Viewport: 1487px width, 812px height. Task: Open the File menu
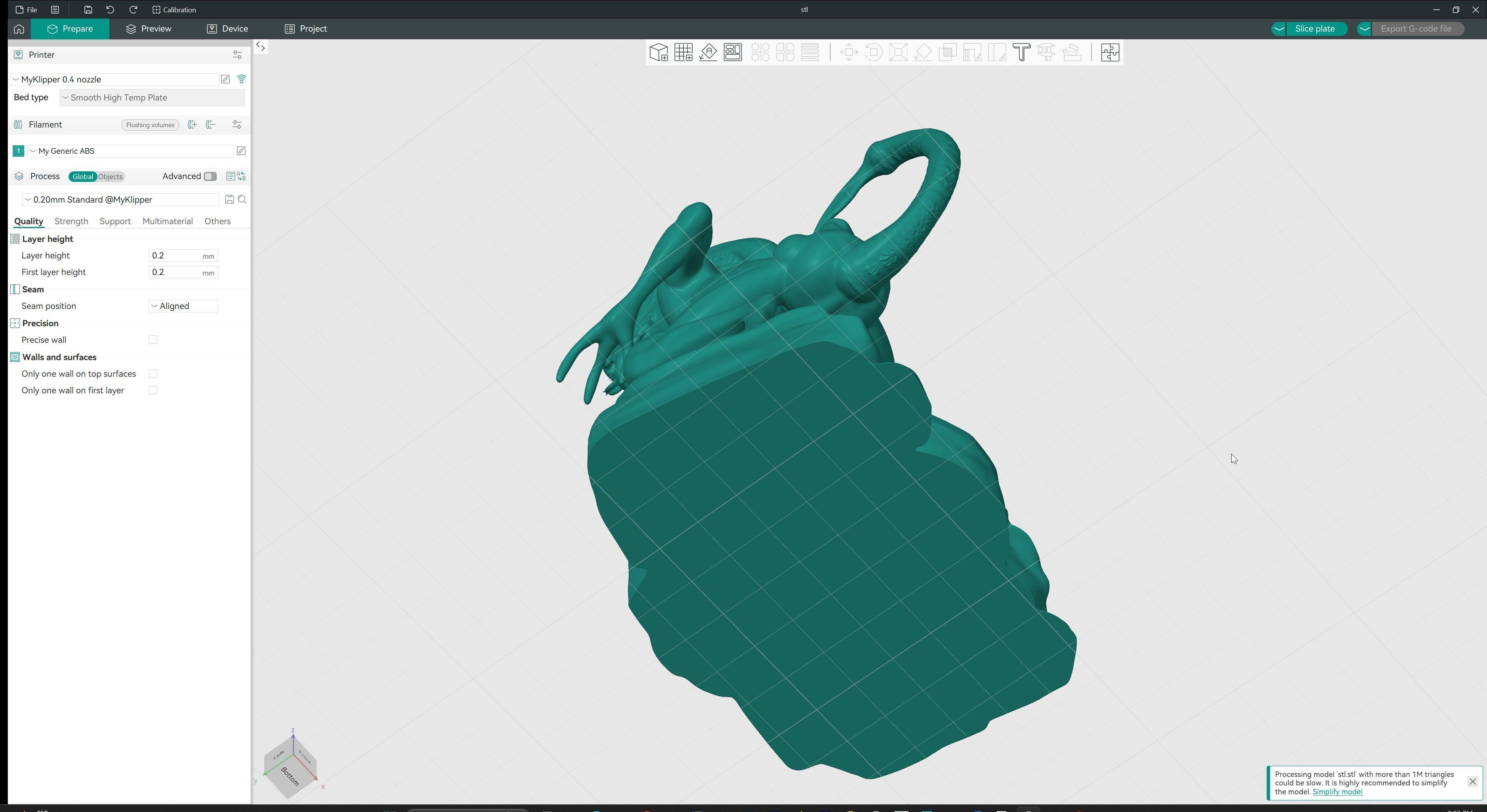(27, 10)
